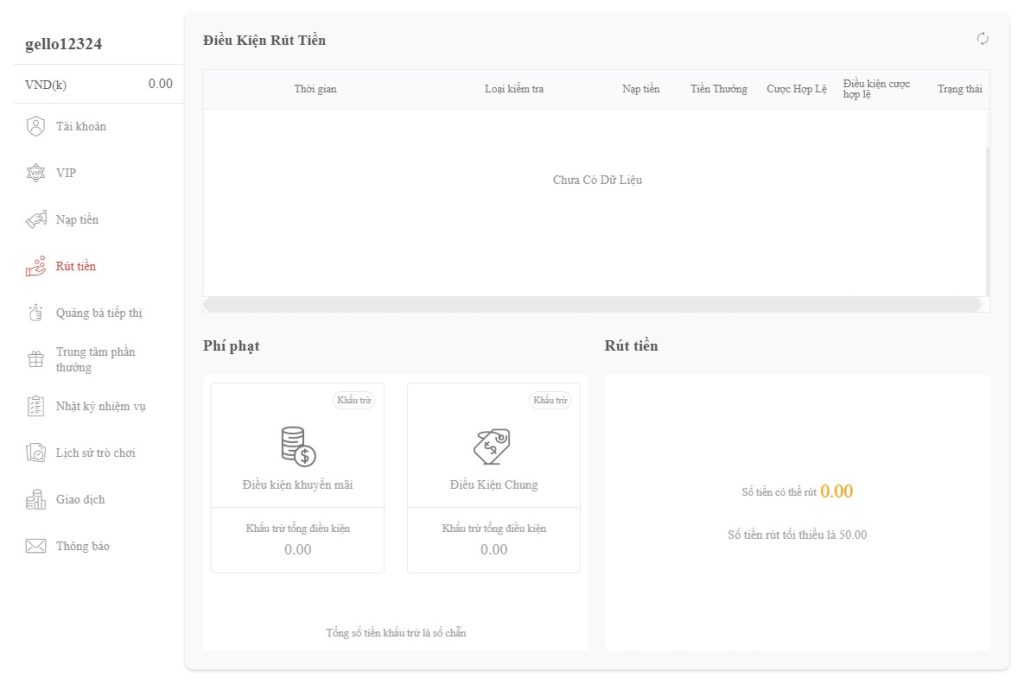Select the Điều kiện khuyến mãi coin stack icon
The width and height of the screenshot is (1024, 684).
pos(298,446)
